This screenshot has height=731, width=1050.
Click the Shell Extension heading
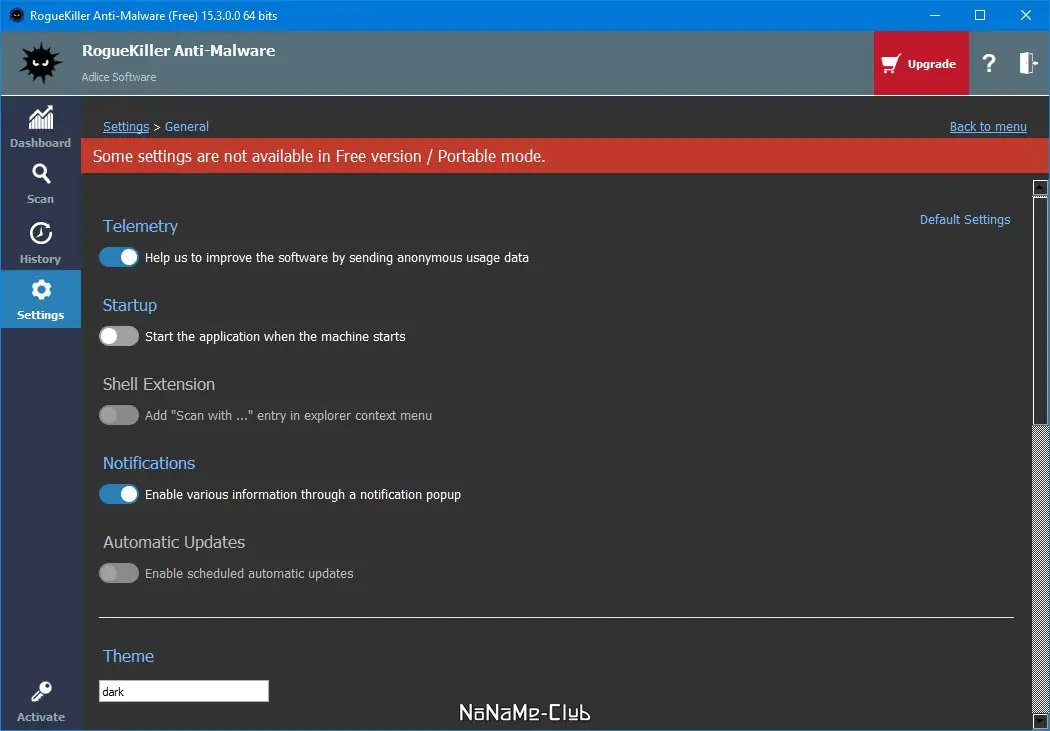pyautogui.click(x=159, y=384)
